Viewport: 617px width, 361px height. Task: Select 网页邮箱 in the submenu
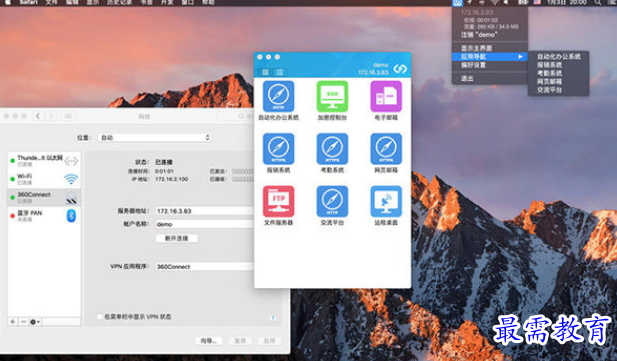[x=549, y=81]
